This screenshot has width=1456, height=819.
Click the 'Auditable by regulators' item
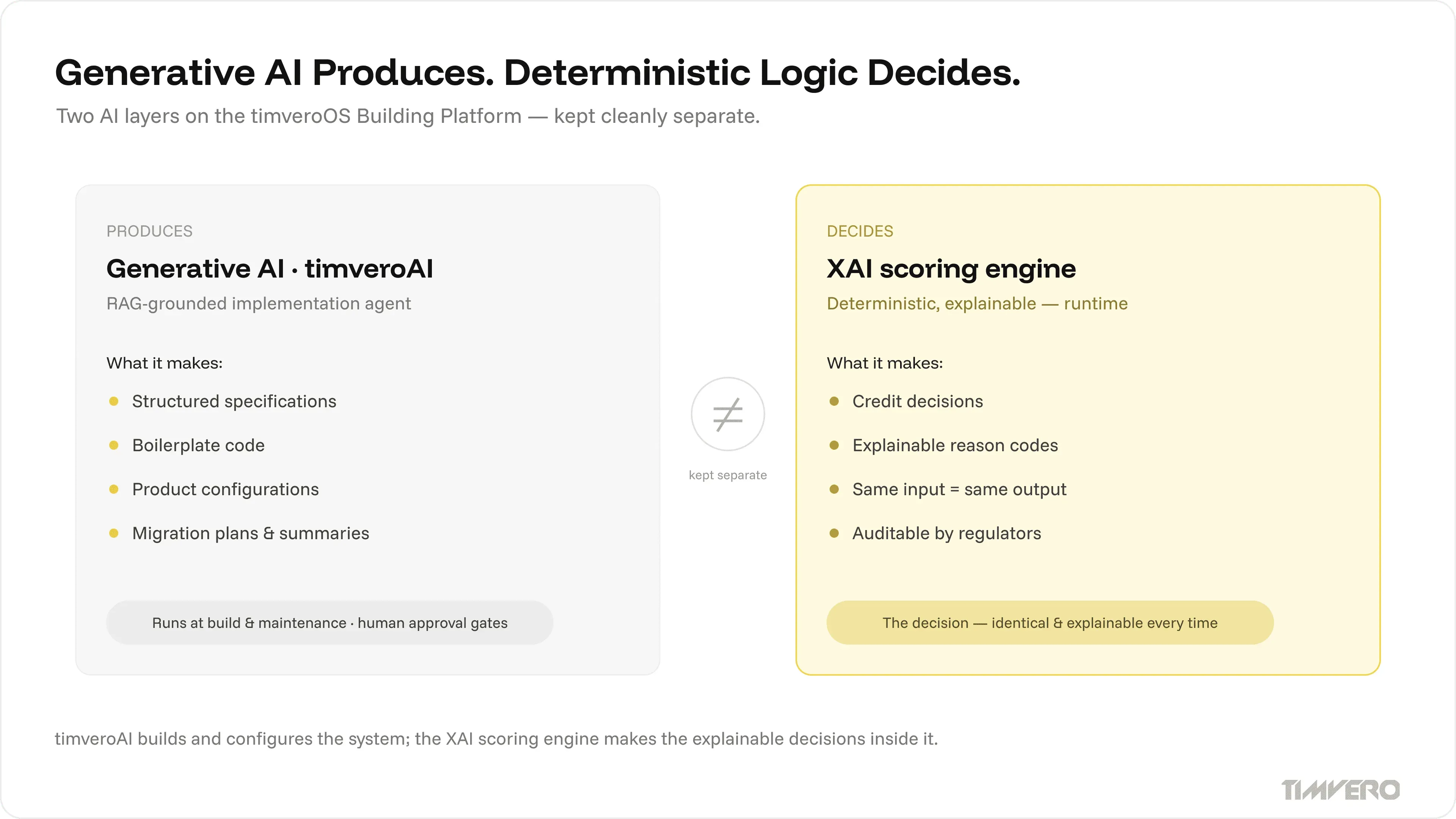(x=935, y=533)
